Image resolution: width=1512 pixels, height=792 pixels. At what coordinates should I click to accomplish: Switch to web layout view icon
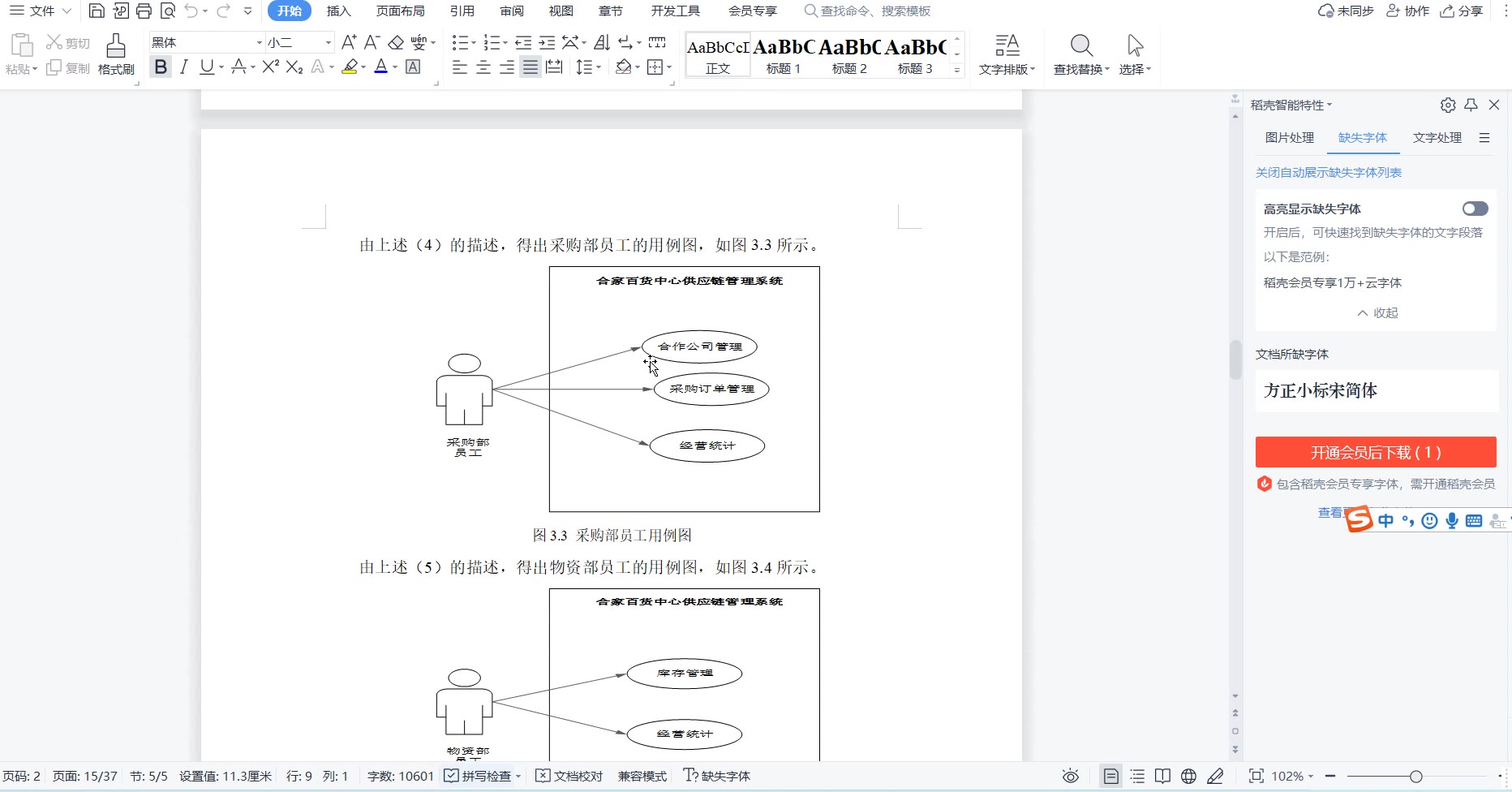[x=1188, y=777]
